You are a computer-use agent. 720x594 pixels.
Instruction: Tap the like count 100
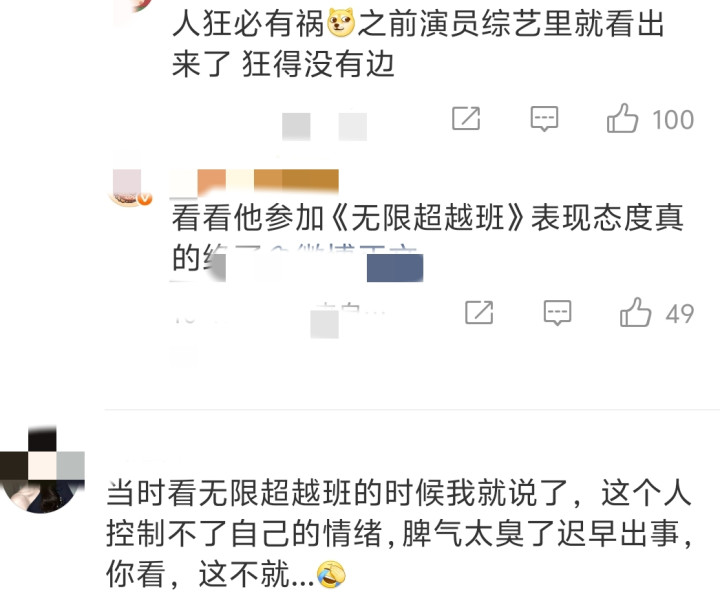[x=673, y=120]
